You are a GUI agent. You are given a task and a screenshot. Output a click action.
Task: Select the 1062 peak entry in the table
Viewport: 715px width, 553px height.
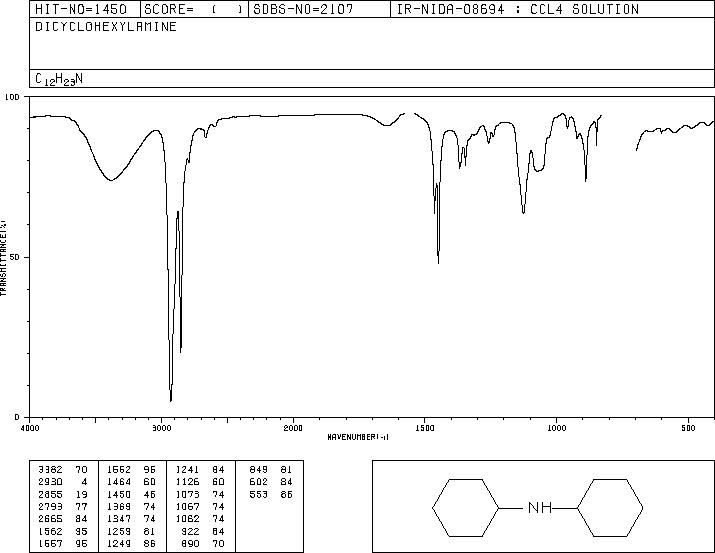tap(200, 519)
